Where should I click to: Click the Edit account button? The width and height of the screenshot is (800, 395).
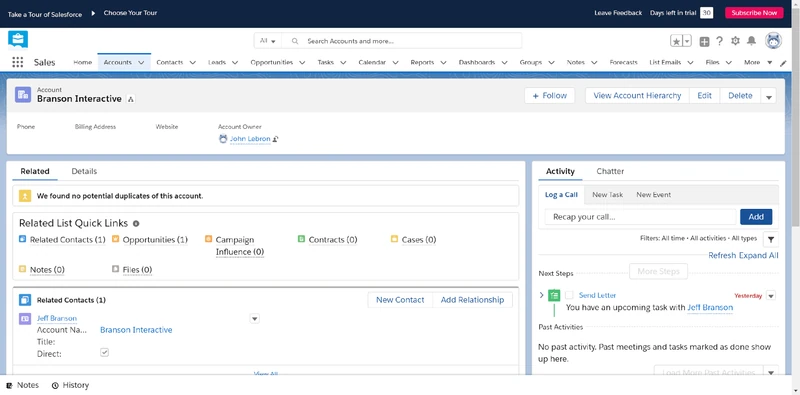pos(705,95)
